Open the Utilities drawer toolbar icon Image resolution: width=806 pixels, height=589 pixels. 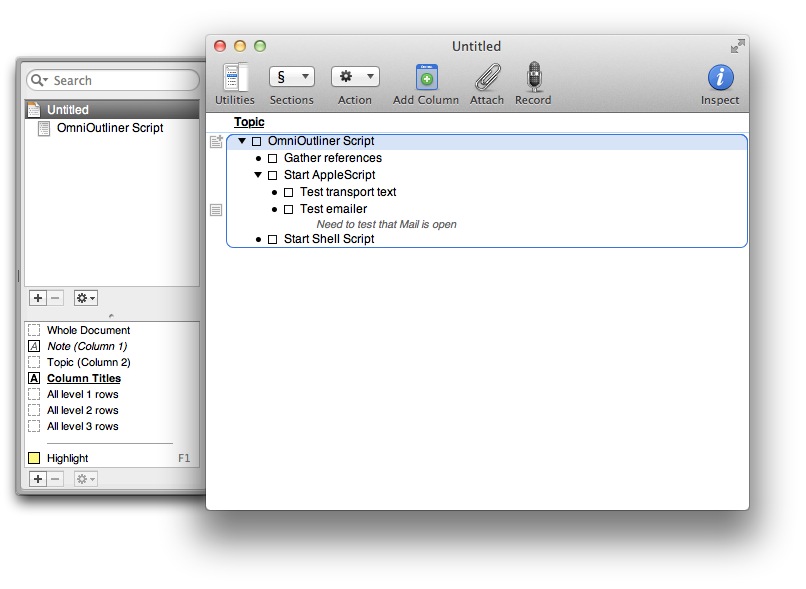(x=234, y=78)
